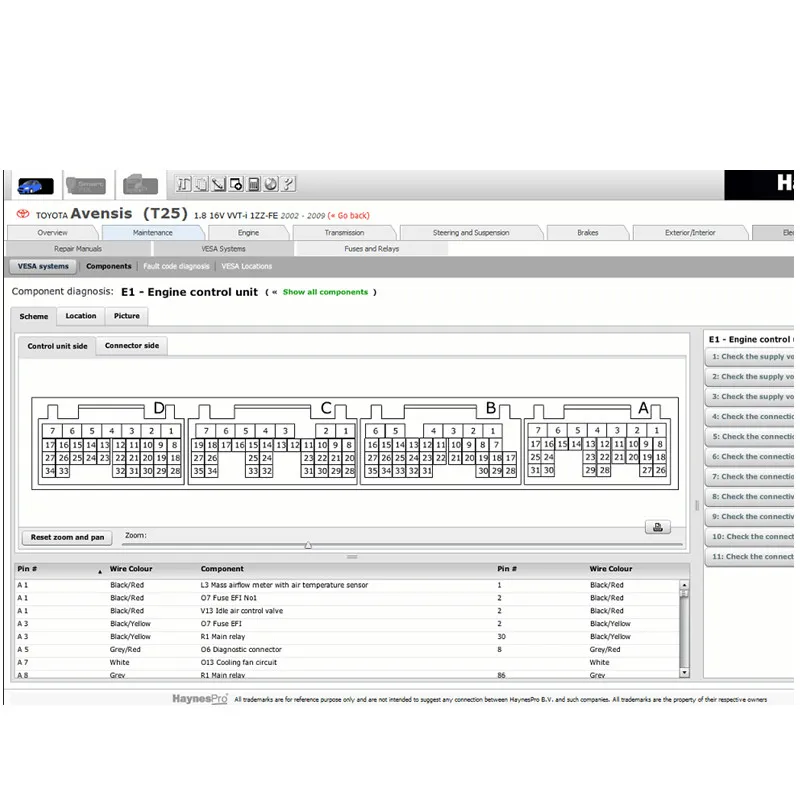Image resolution: width=800 pixels, height=800 pixels.
Task: Click pin 35 of connector C
Action: 198,471
